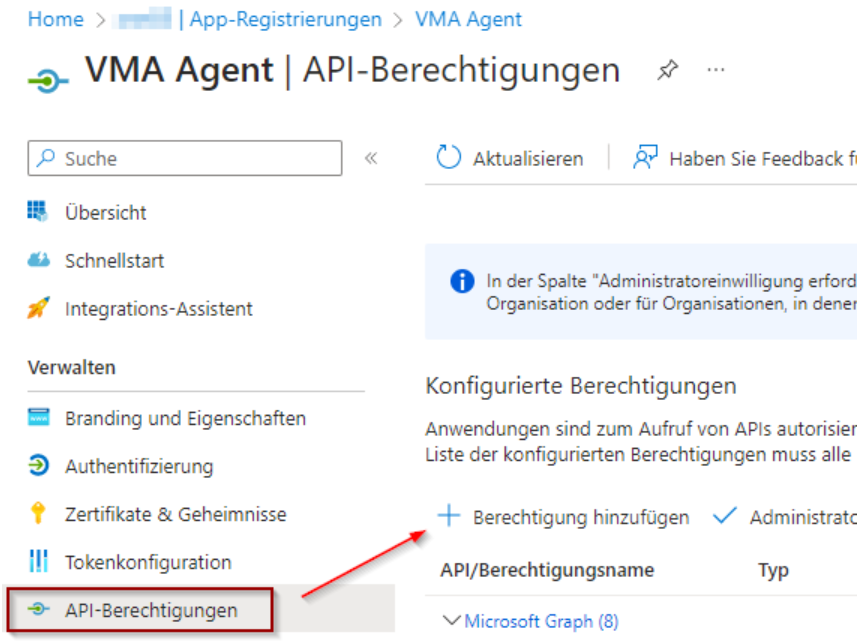858x643 pixels.
Task: Click the Verwalten section heading
Action: coord(72,367)
